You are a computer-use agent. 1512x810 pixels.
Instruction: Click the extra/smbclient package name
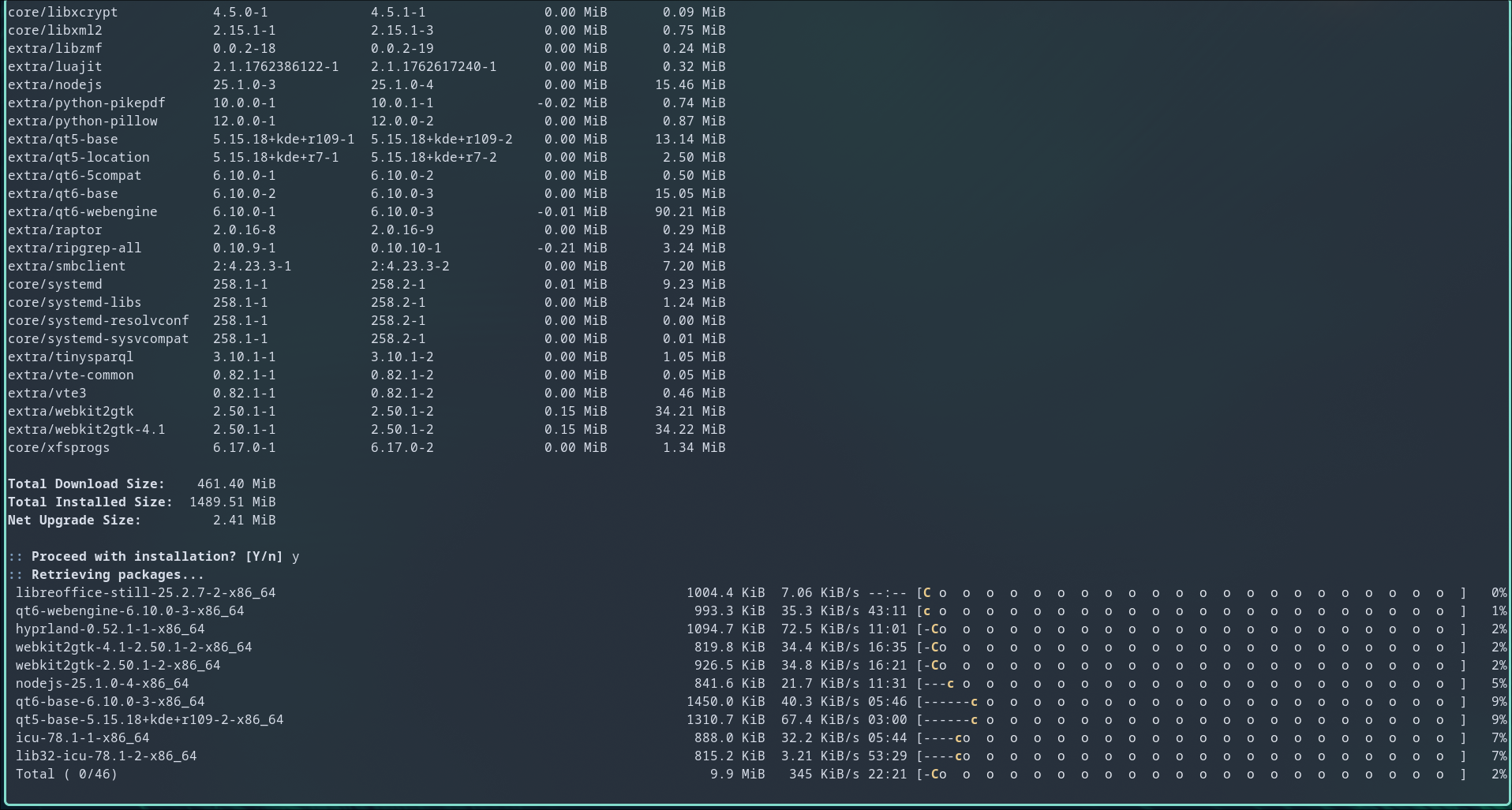pos(67,266)
